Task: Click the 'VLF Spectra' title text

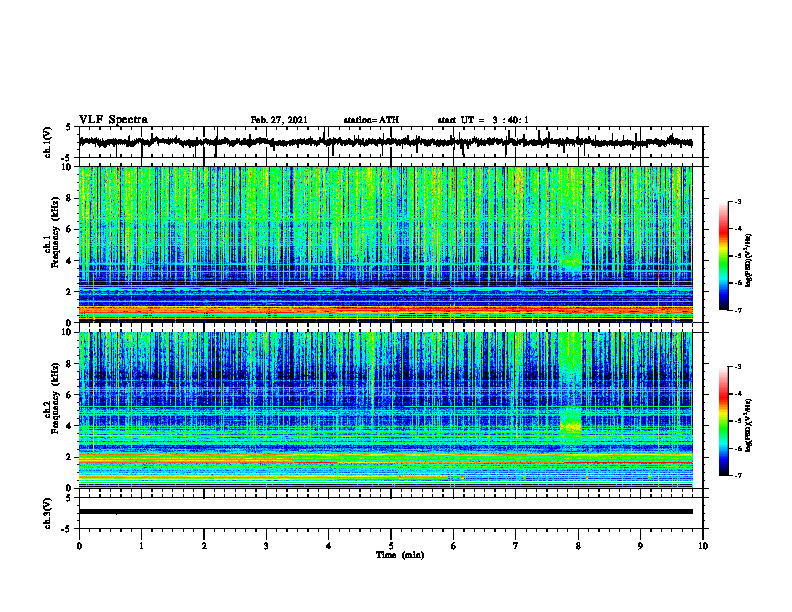Action: click(x=113, y=119)
